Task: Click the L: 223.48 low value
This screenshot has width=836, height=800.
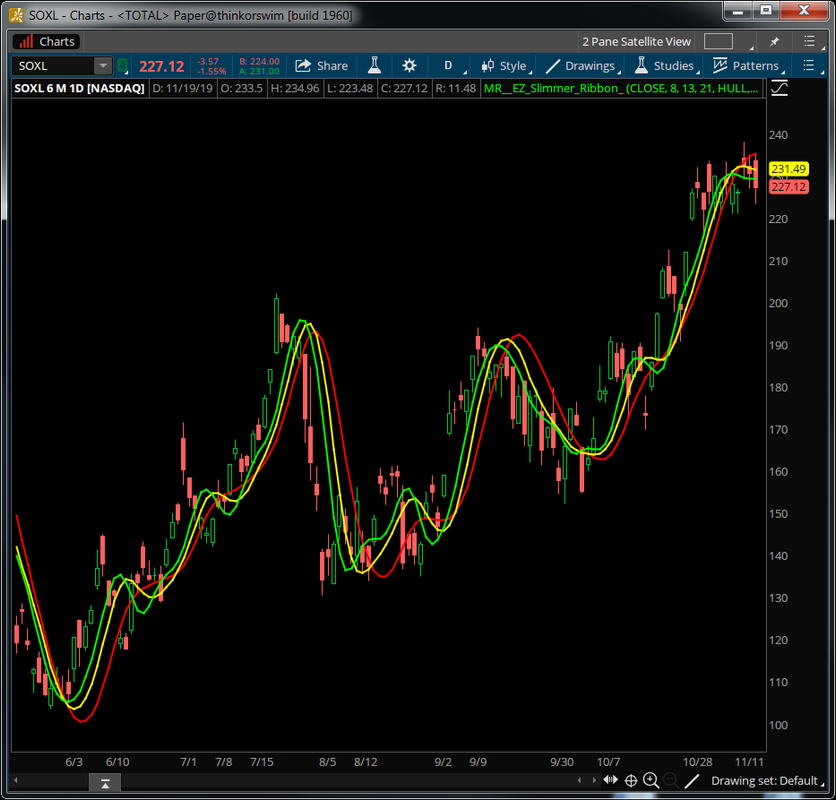Action: (x=349, y=88)
